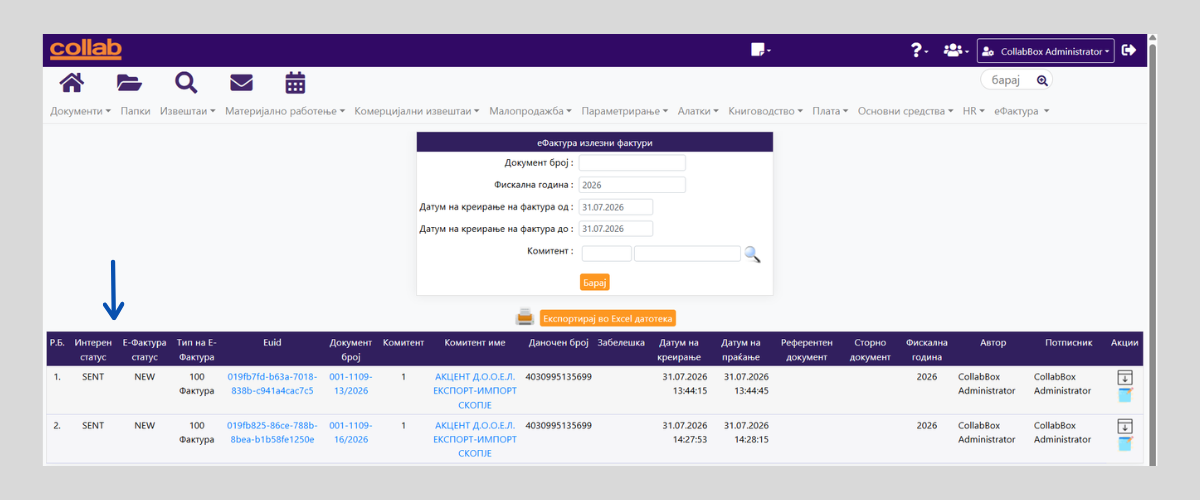The height and width of the screenshot is (500, 1200).
Task: Expand the Книговодство dropdown menu
Action: click(x=766, y=111)
